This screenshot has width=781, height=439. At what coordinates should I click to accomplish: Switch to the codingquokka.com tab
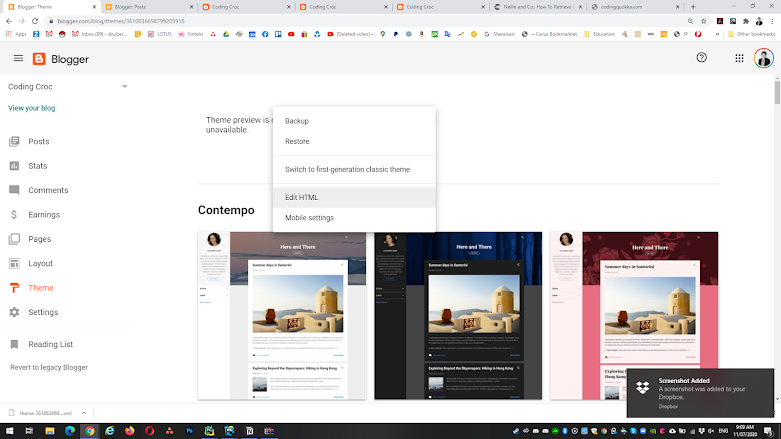635,7
